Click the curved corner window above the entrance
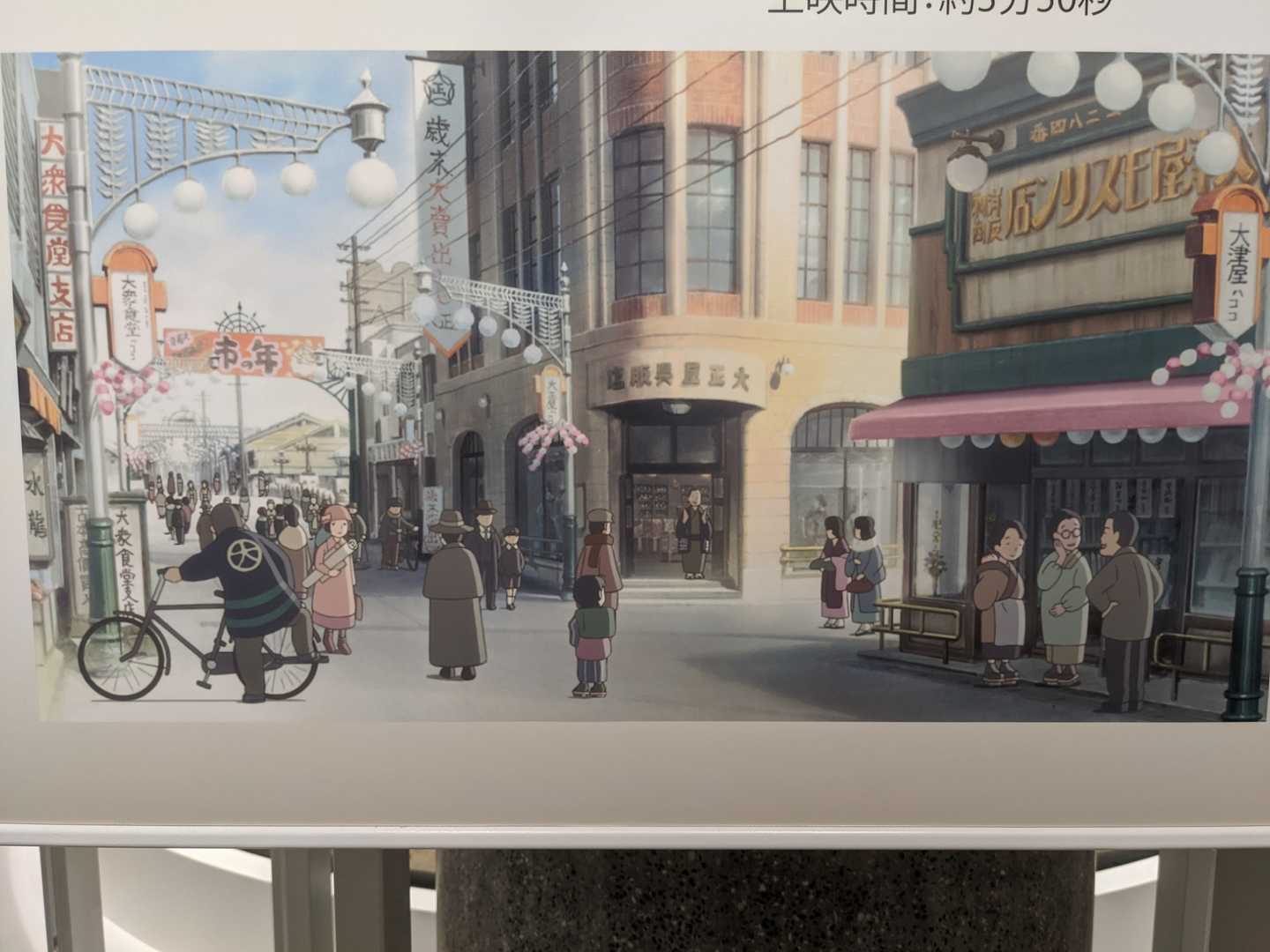 pos(675,210)
